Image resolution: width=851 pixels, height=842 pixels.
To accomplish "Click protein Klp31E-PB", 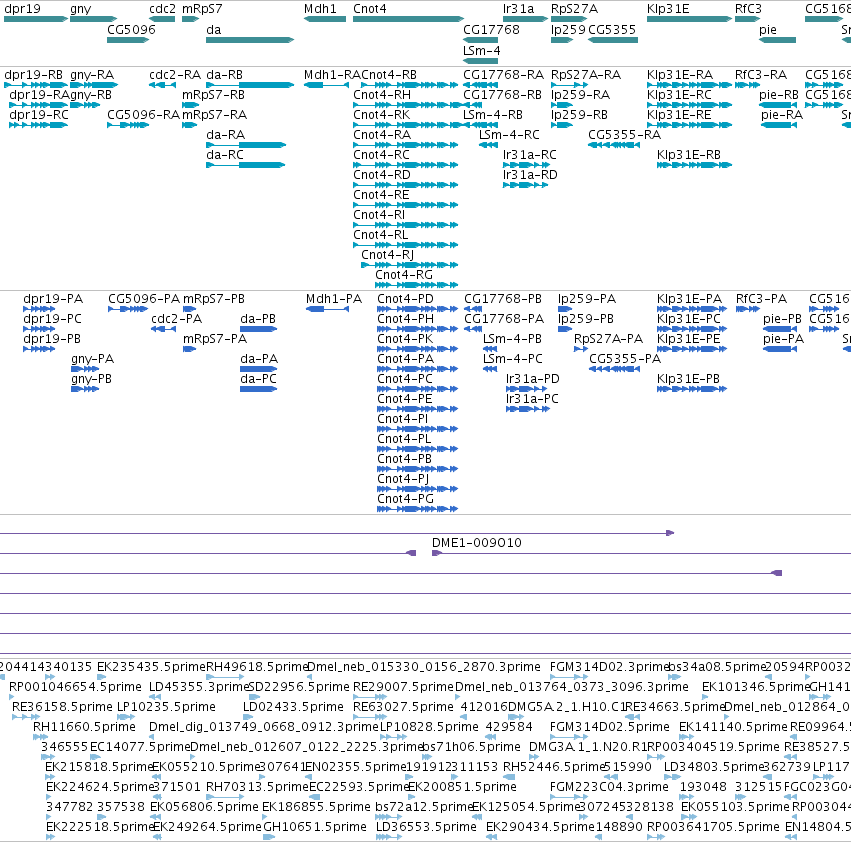I will click(x=691, y=389).
